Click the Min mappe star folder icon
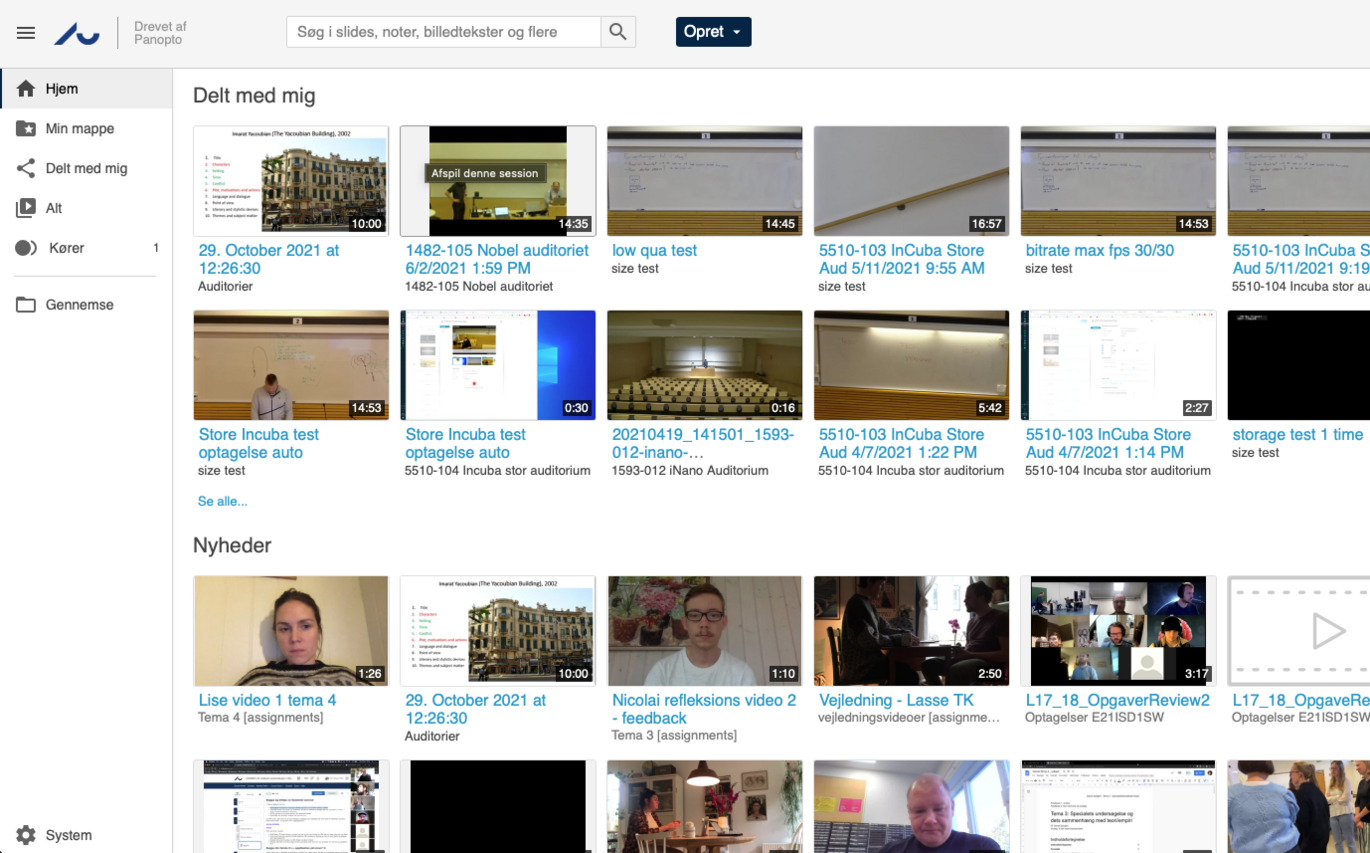The height and width of the screenshot is (853, 1370). point(26,129)
